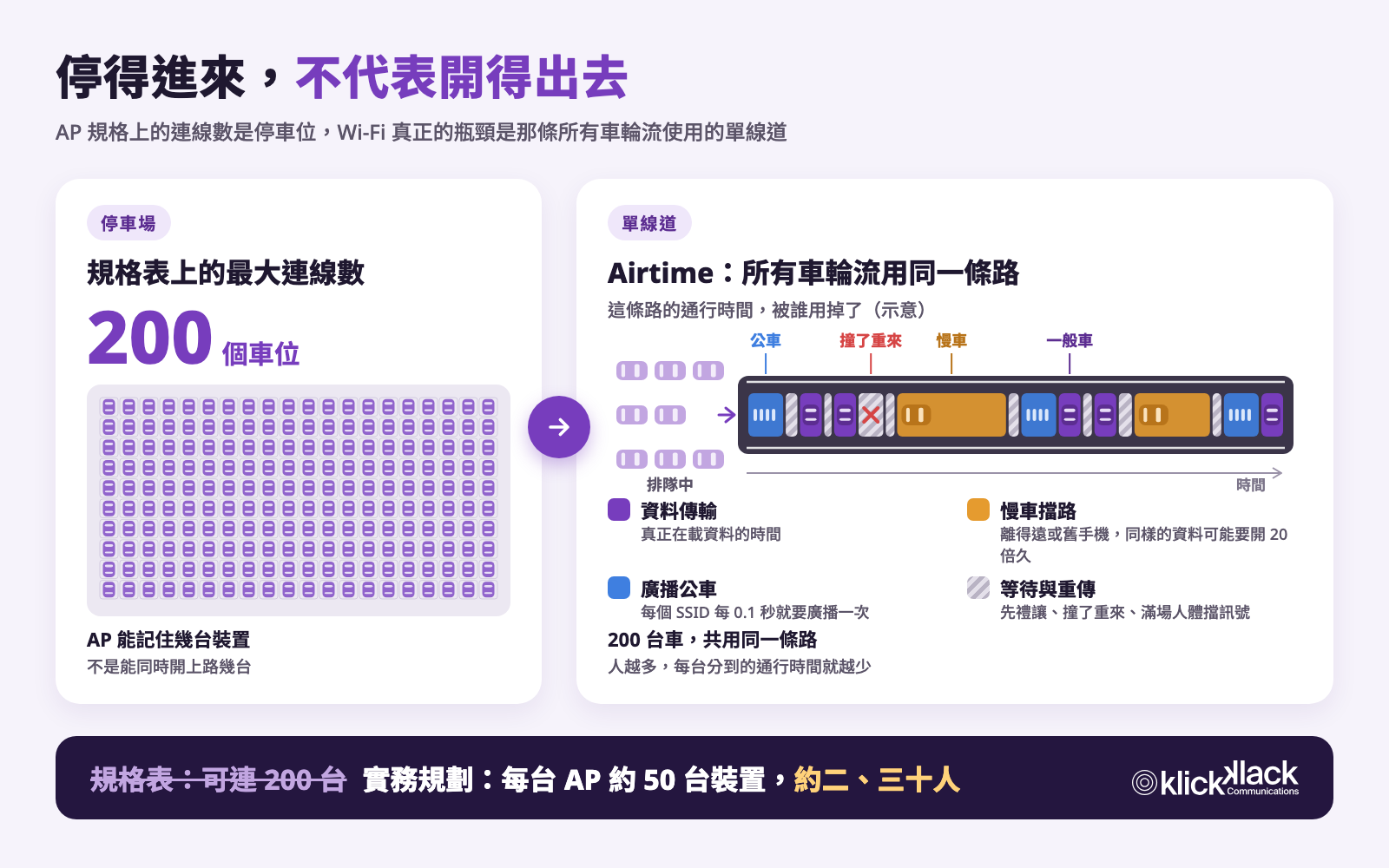Click the purple title 不代表開得出去
1389x868 pixels.
462,77
